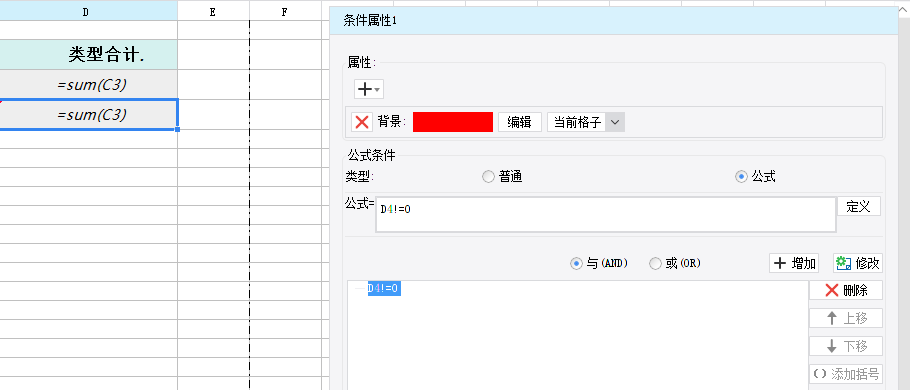Click the 定义 button
The image size is (910, 390).
click(x=858, y=206)
